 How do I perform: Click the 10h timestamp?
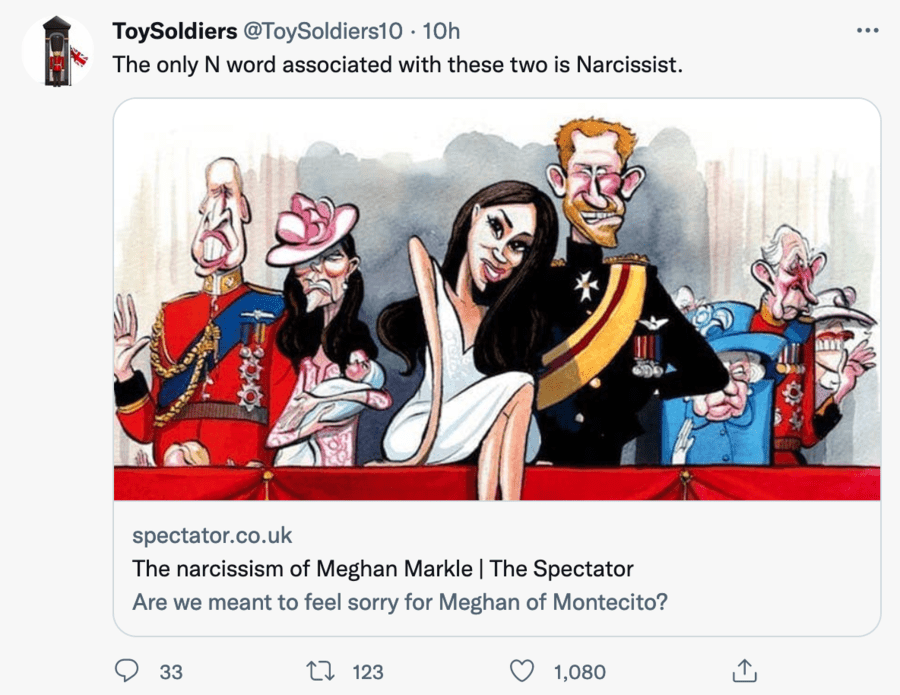click(441, 31)
